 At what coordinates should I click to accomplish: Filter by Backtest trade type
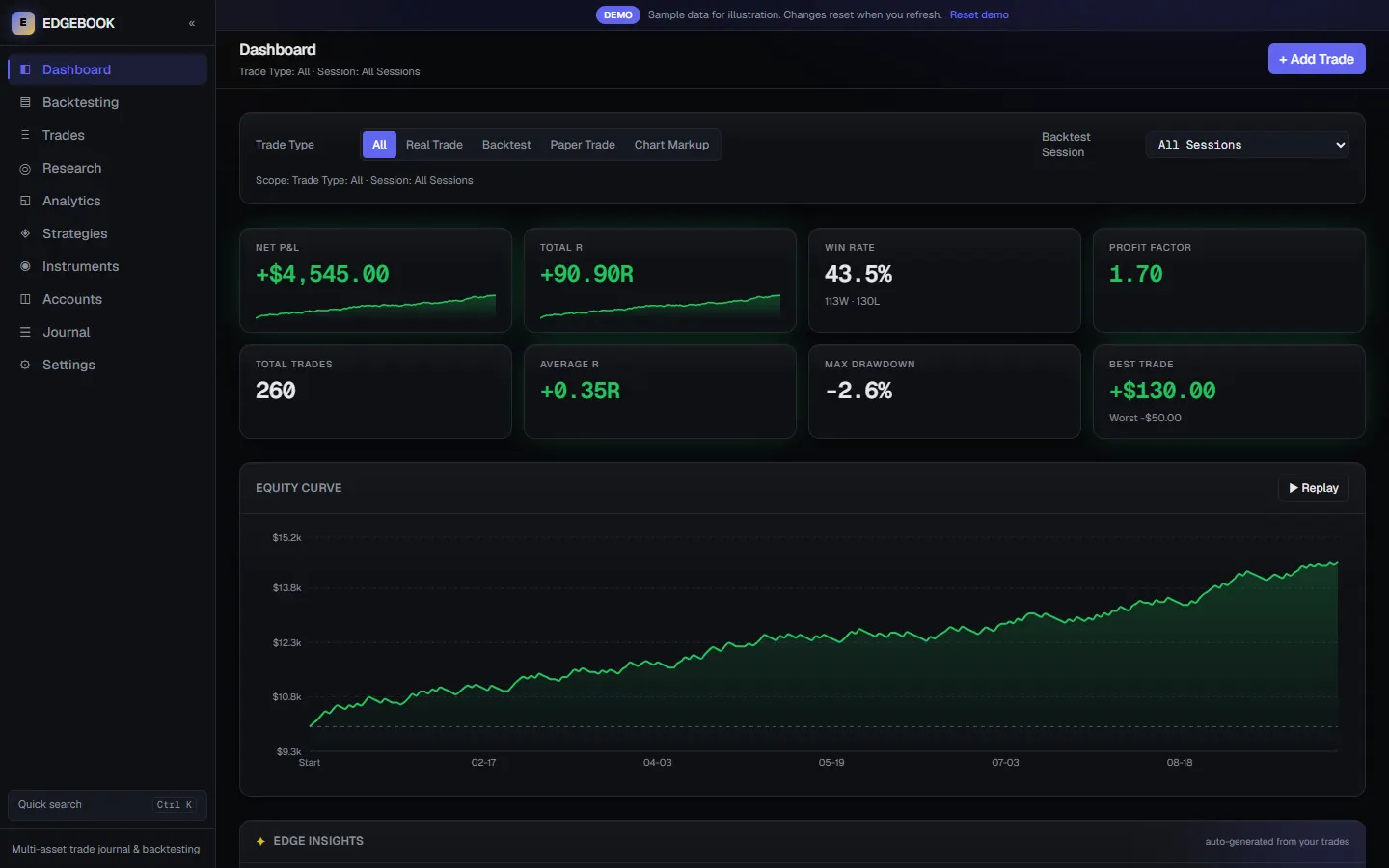coord(506,145)
